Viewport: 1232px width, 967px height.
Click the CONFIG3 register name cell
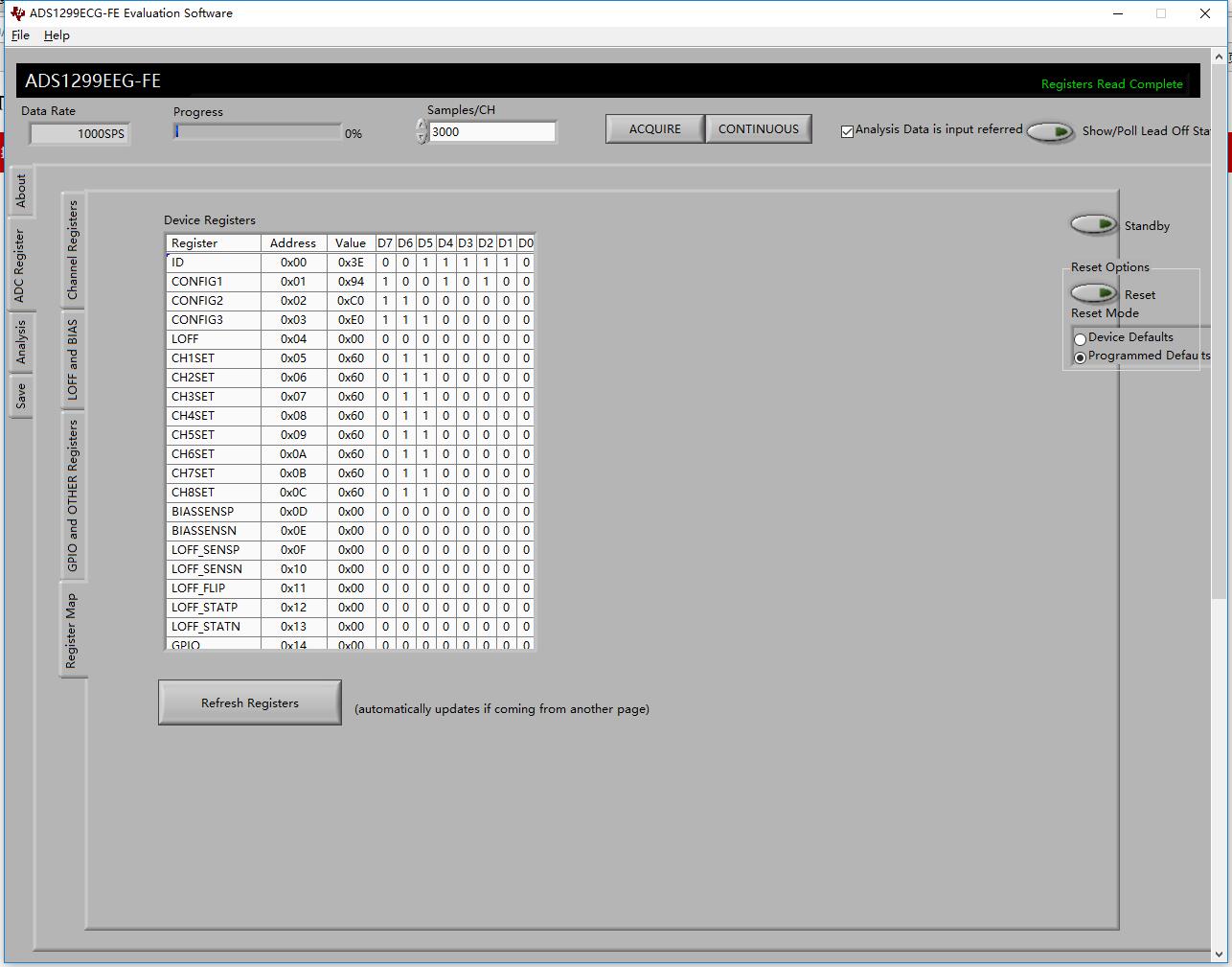tap(213, 319)
